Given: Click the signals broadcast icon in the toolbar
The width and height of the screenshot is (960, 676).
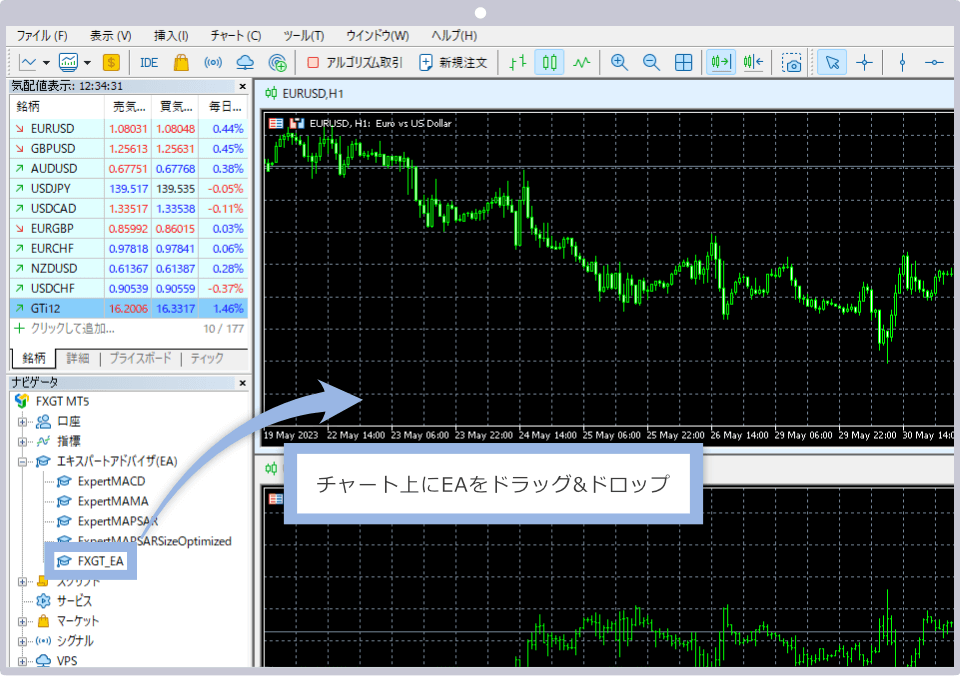Looking at the screenshot, I should (x=213, y=62).
